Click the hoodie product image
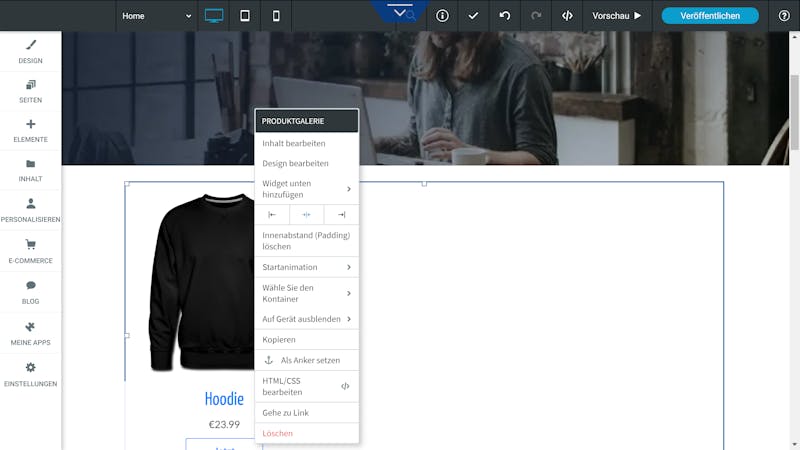This screenshot has width=800, height=450. 201,282
